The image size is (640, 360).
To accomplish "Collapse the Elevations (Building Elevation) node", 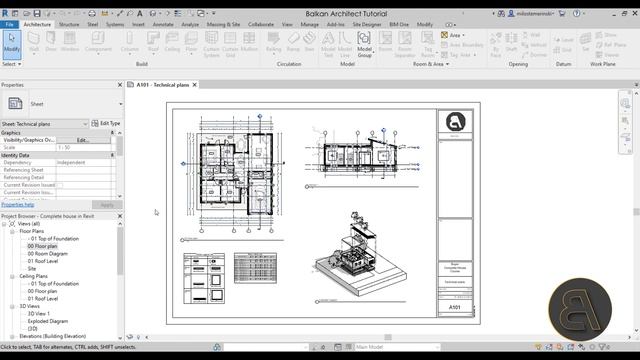I will pos(12,337).
